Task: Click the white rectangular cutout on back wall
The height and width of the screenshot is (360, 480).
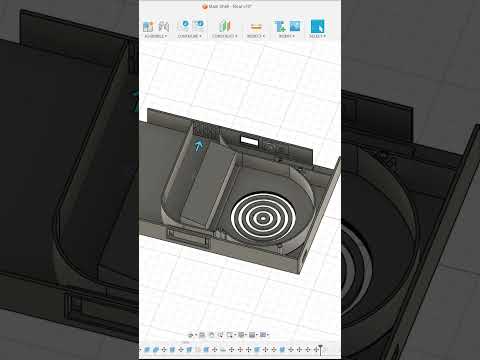Action: tap(249, 141)
